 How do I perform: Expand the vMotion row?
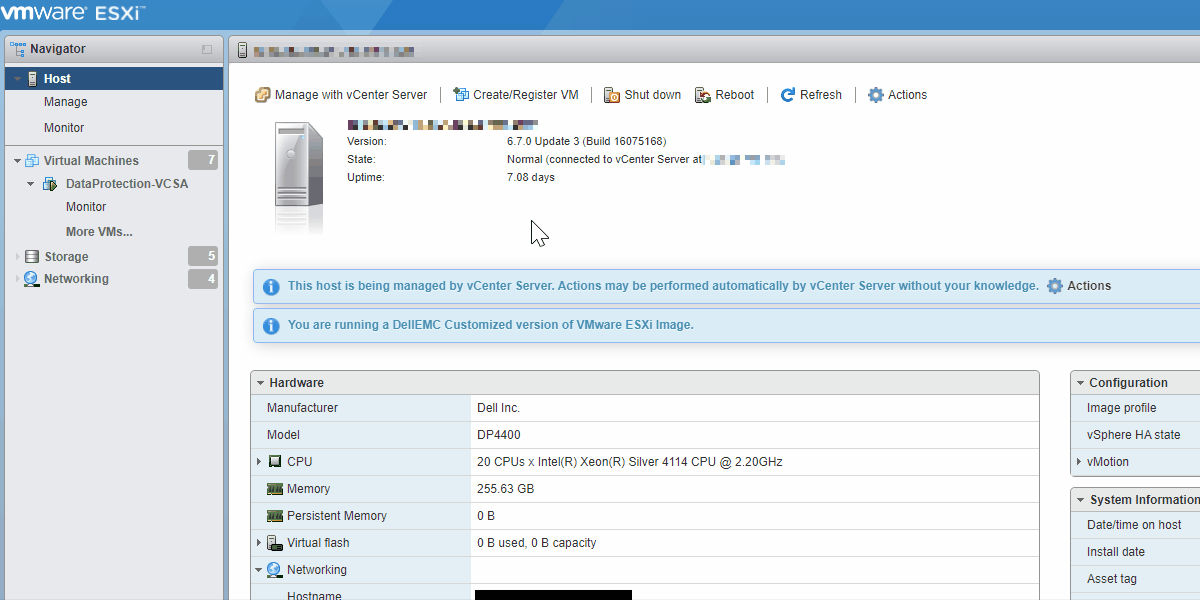tap(1079, 462)
